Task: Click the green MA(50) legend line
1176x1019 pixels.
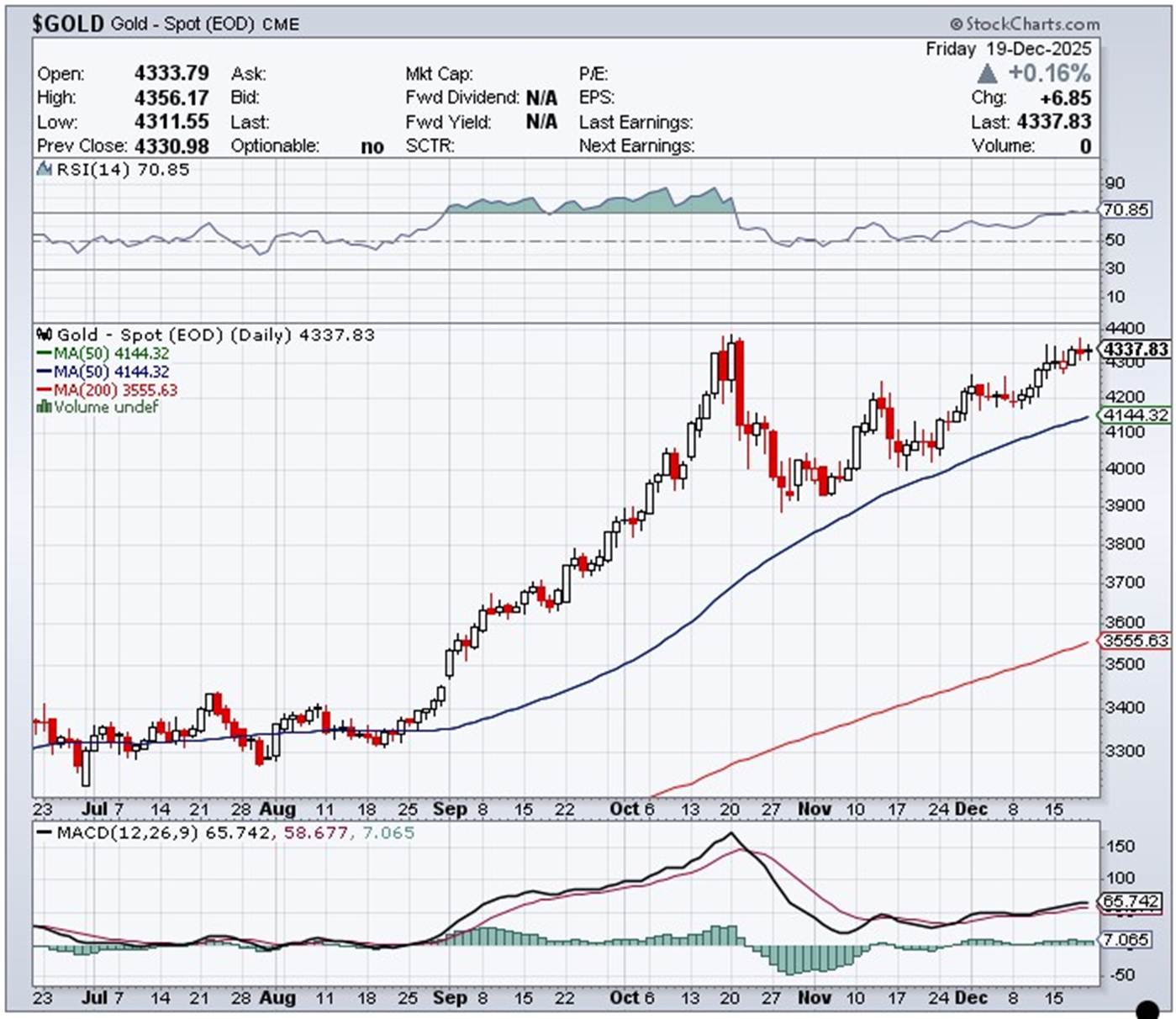Action: tap(44, 354)
